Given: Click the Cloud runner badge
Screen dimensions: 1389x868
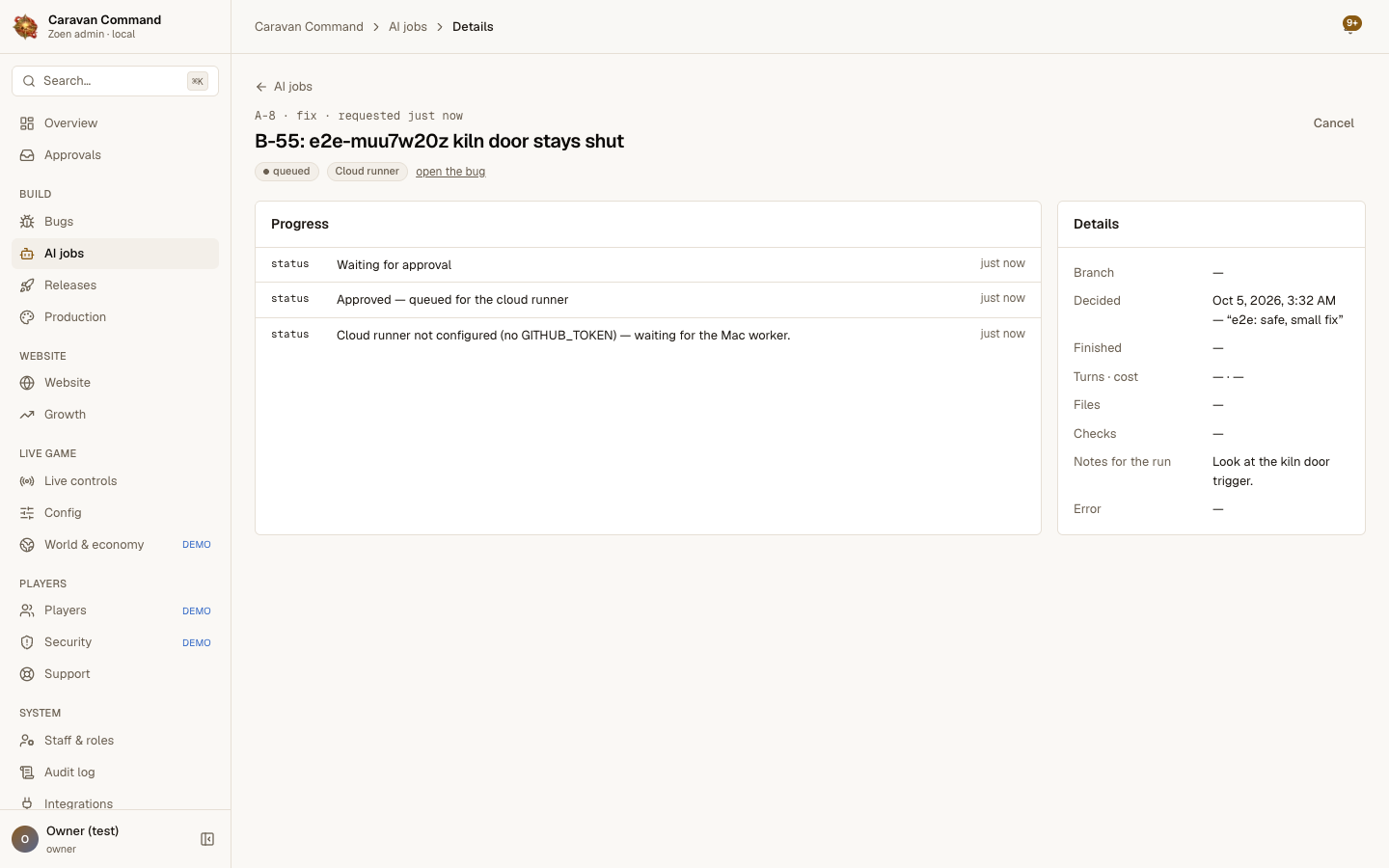Looking at the screenshot, I should 368,172.
